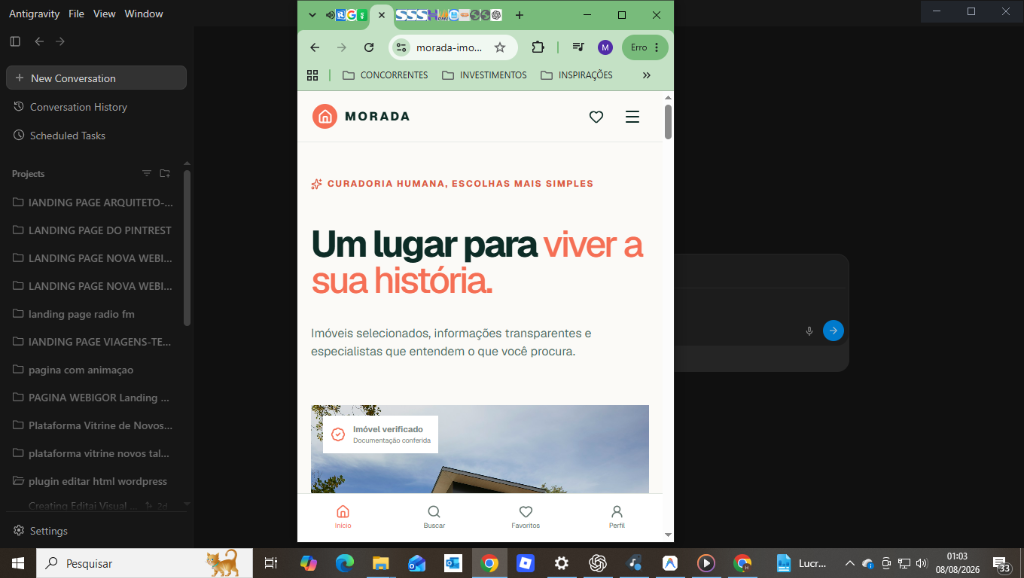Open the CONCORRENTES bookmarks folder
Screen dimensions: 1024x578
tap(385, 75)
